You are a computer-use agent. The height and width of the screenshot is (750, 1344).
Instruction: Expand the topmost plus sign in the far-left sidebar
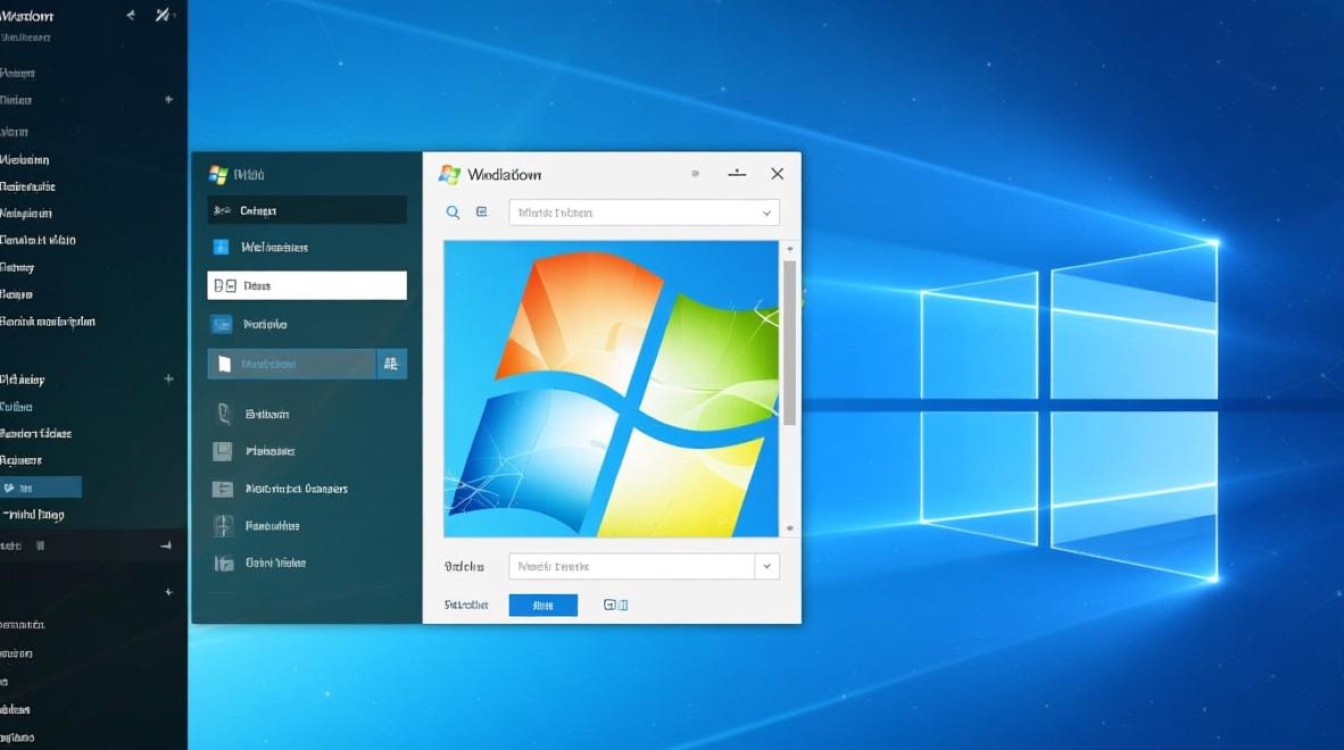pyautogui.click(x=168, y=100)
